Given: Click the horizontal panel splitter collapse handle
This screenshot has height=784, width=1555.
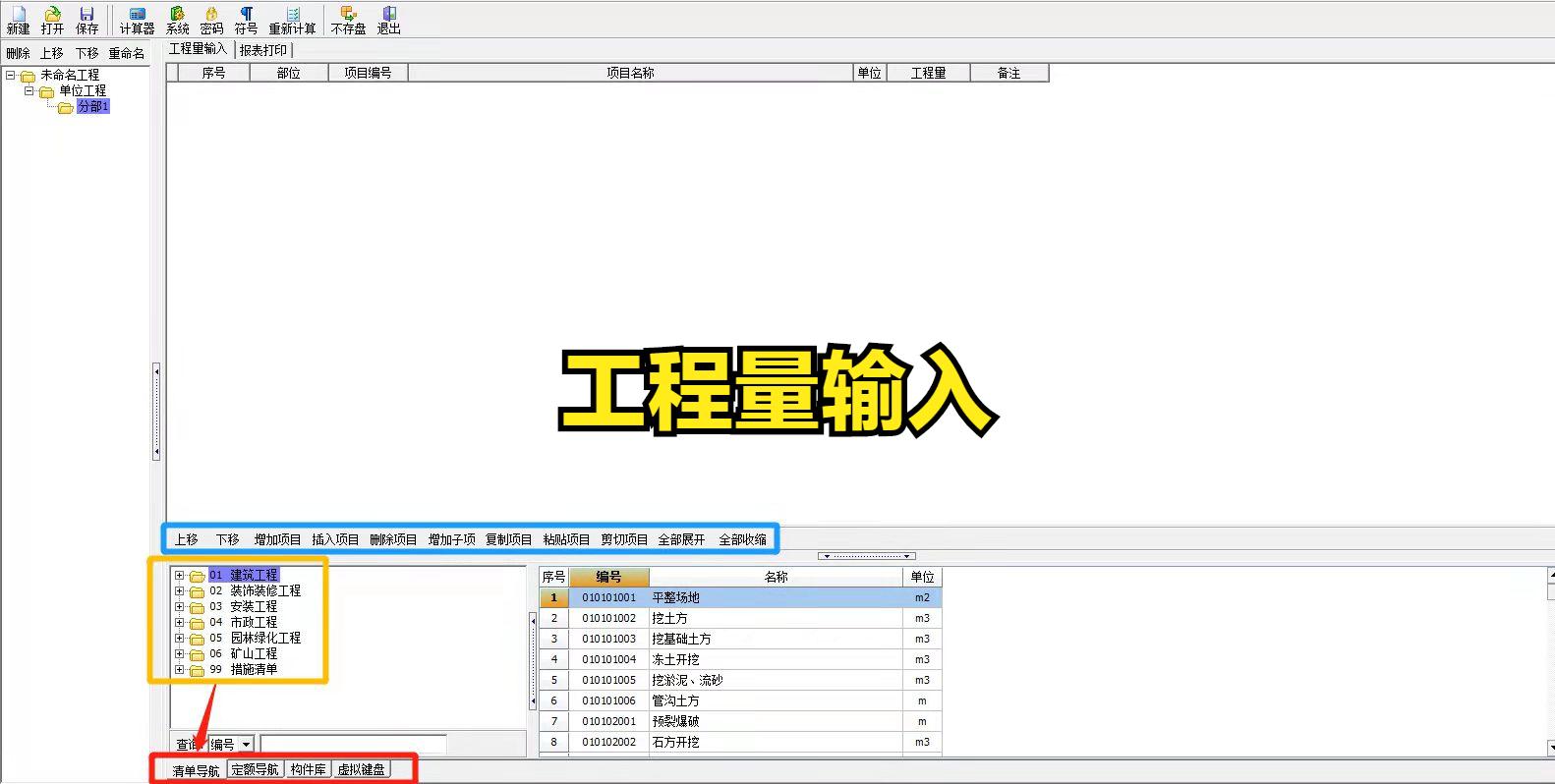Looking at the screenshot, I should coord(867,556).
